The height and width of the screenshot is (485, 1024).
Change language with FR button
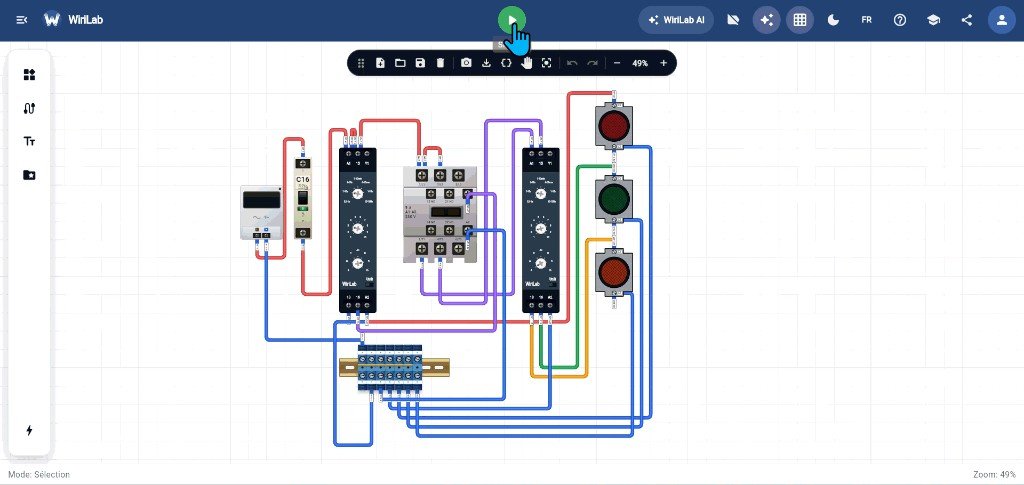click(x=867, y=20)
